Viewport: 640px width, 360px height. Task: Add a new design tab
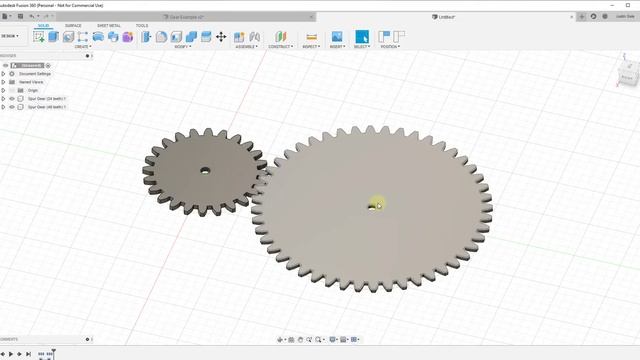point(582,16)
